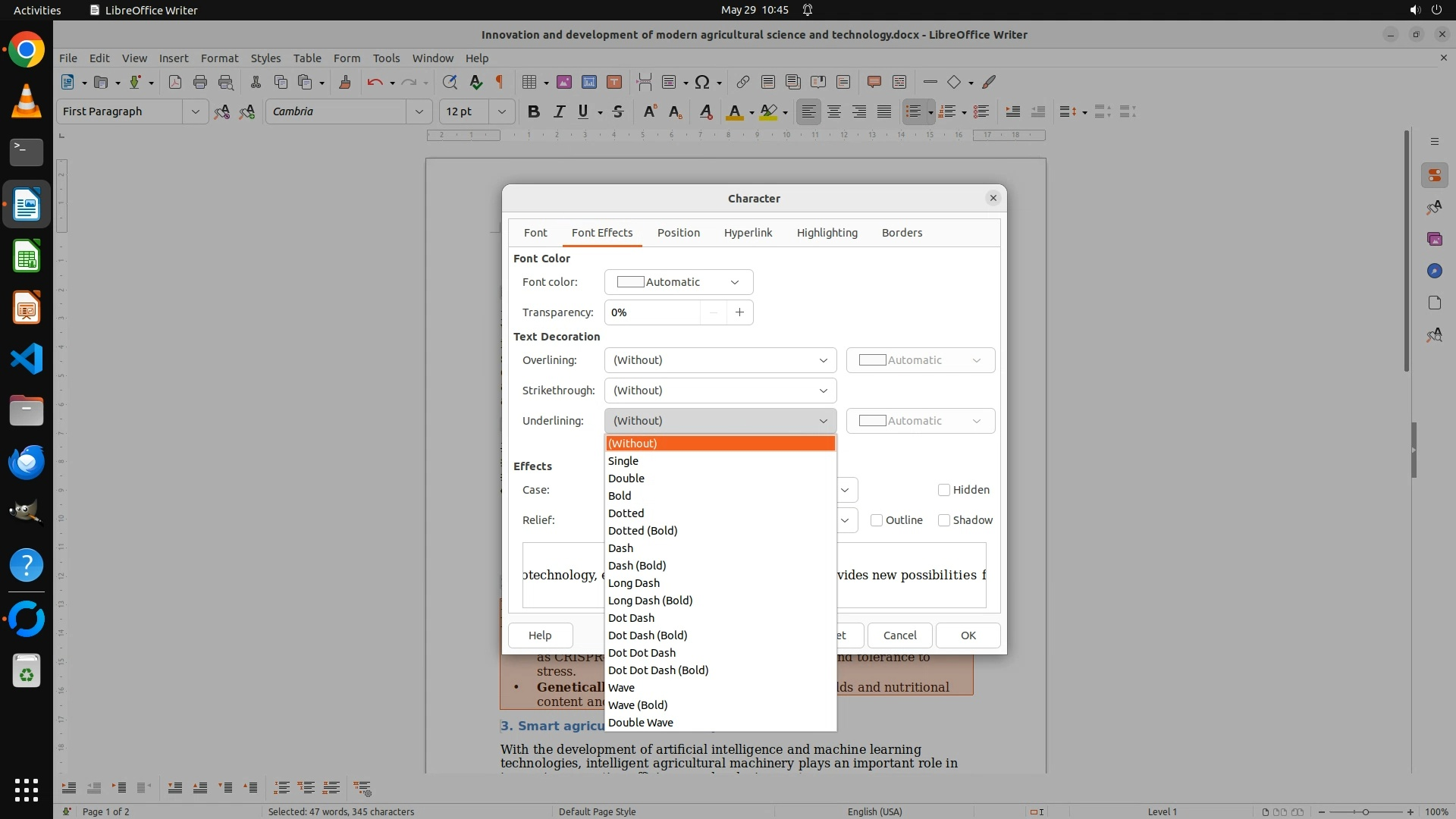Click the OK button
The image size is (1456, 819).
pyautogui.click(x=968, y=635)
